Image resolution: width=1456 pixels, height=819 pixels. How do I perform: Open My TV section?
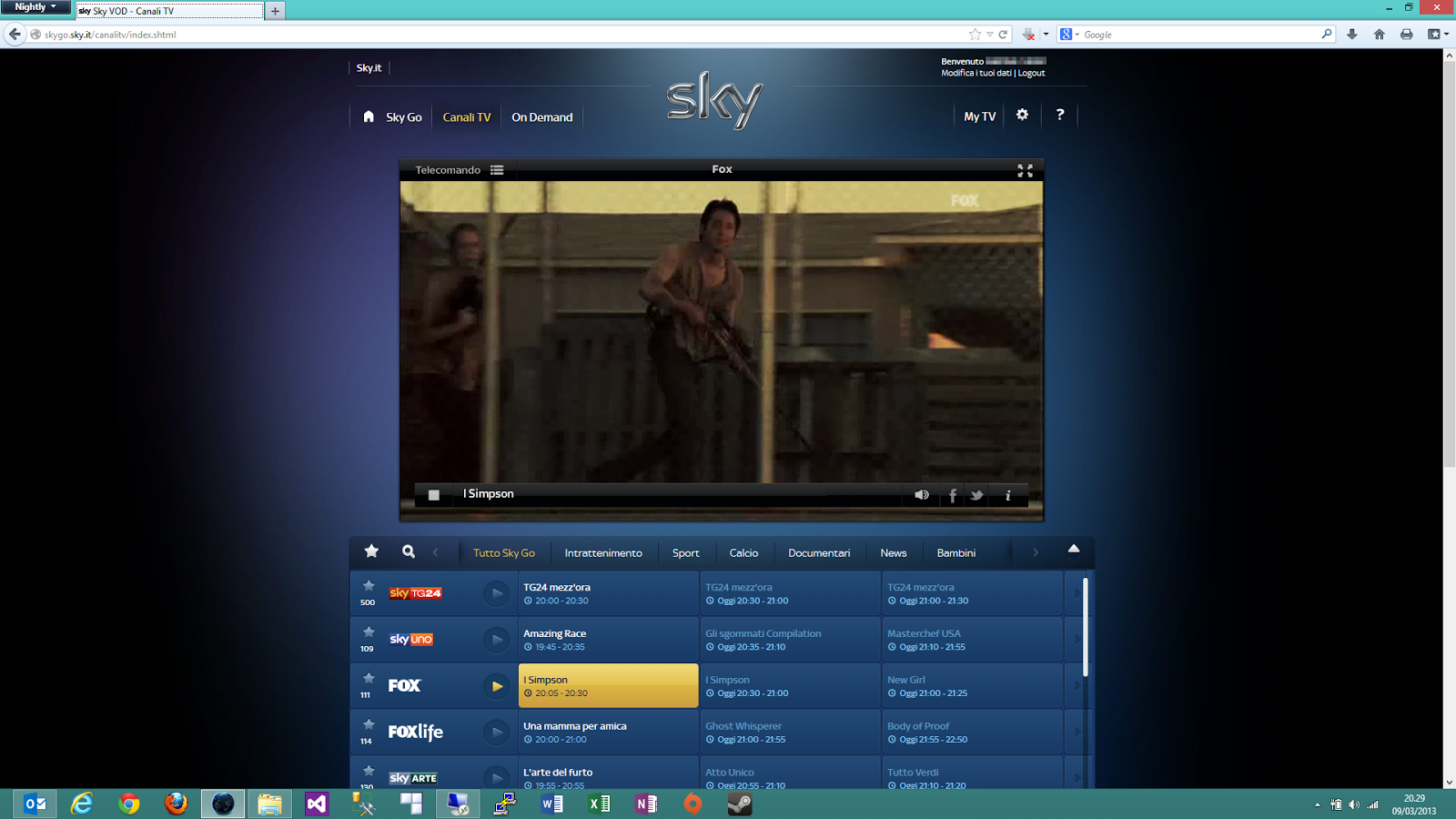pyautogui.click(x=980, y=116)
